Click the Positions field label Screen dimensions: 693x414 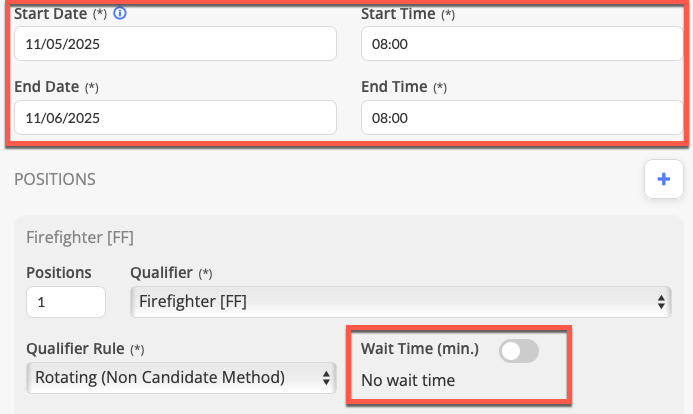[x=59, y=272]
